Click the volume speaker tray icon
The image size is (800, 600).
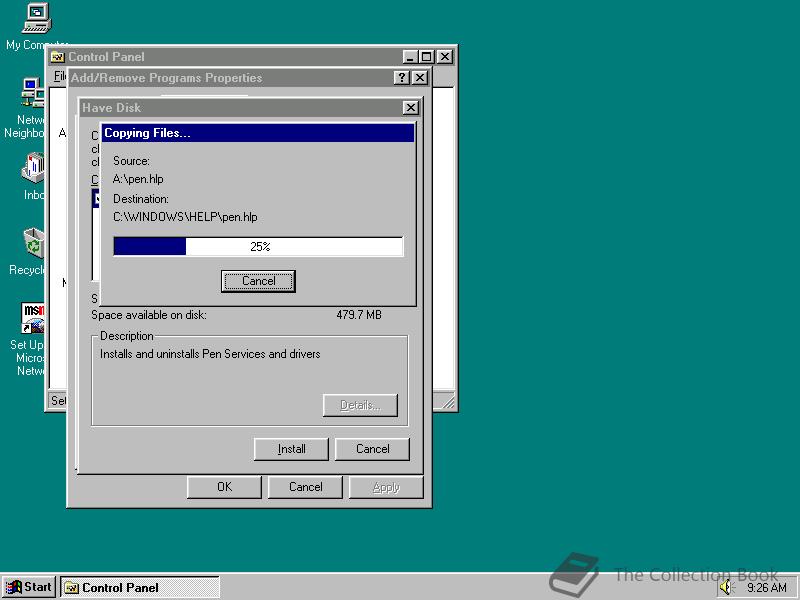726,588
